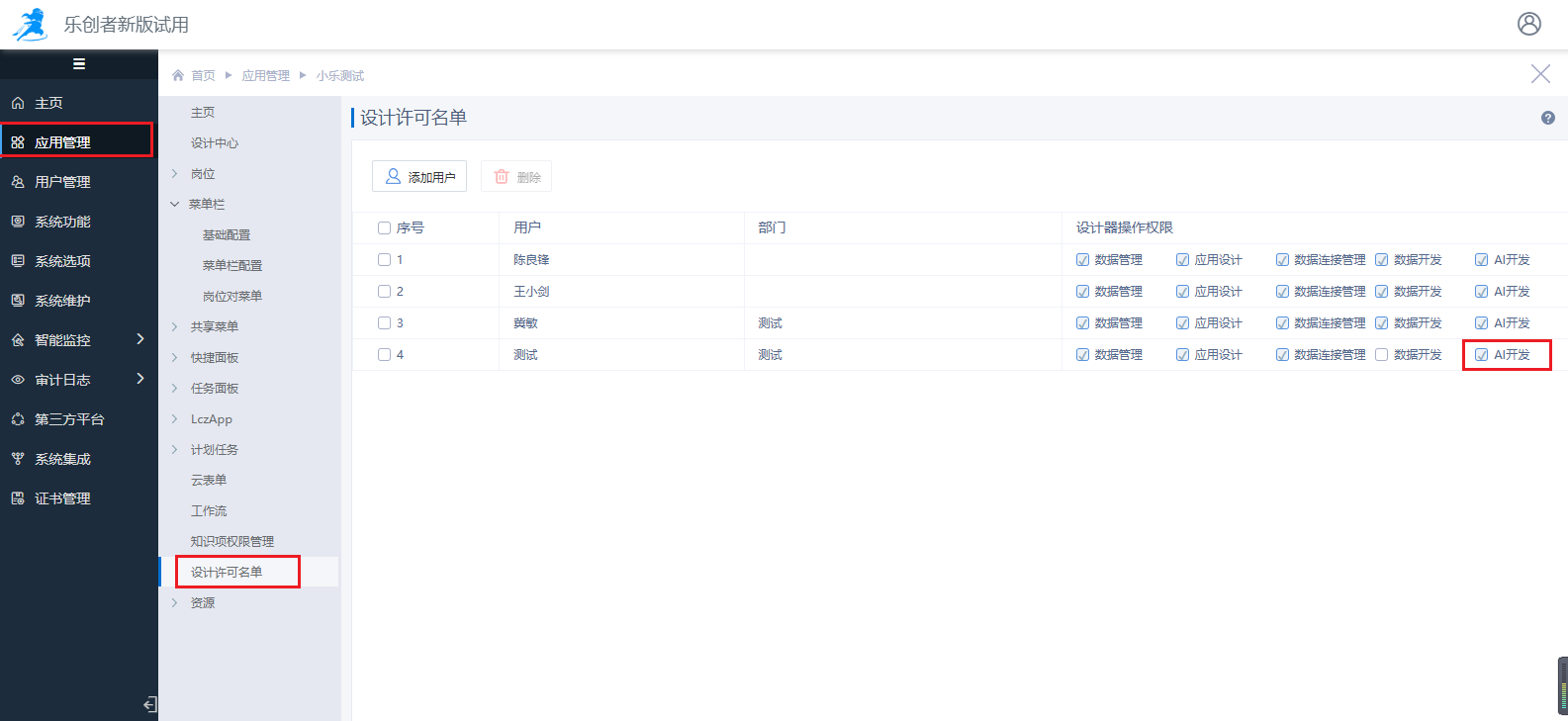Screen dimensions: 1568x721
Task: Select all rows via 序号 header checkbox
Action: pos(384,228)
